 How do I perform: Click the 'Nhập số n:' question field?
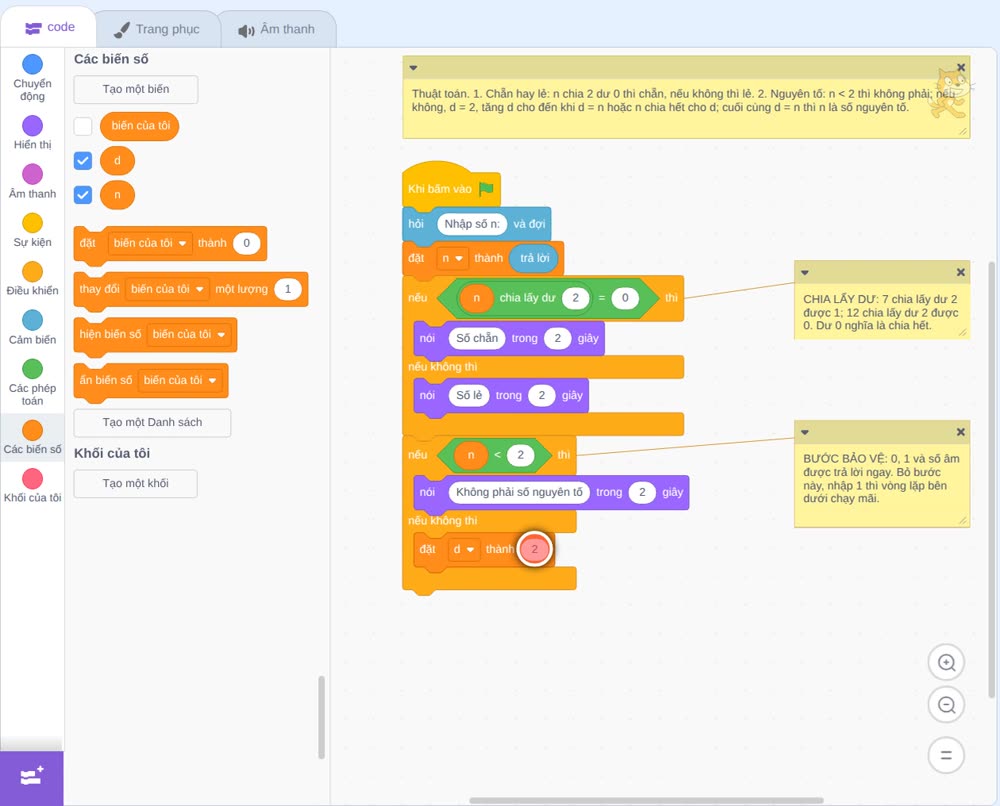click(472, 224)
